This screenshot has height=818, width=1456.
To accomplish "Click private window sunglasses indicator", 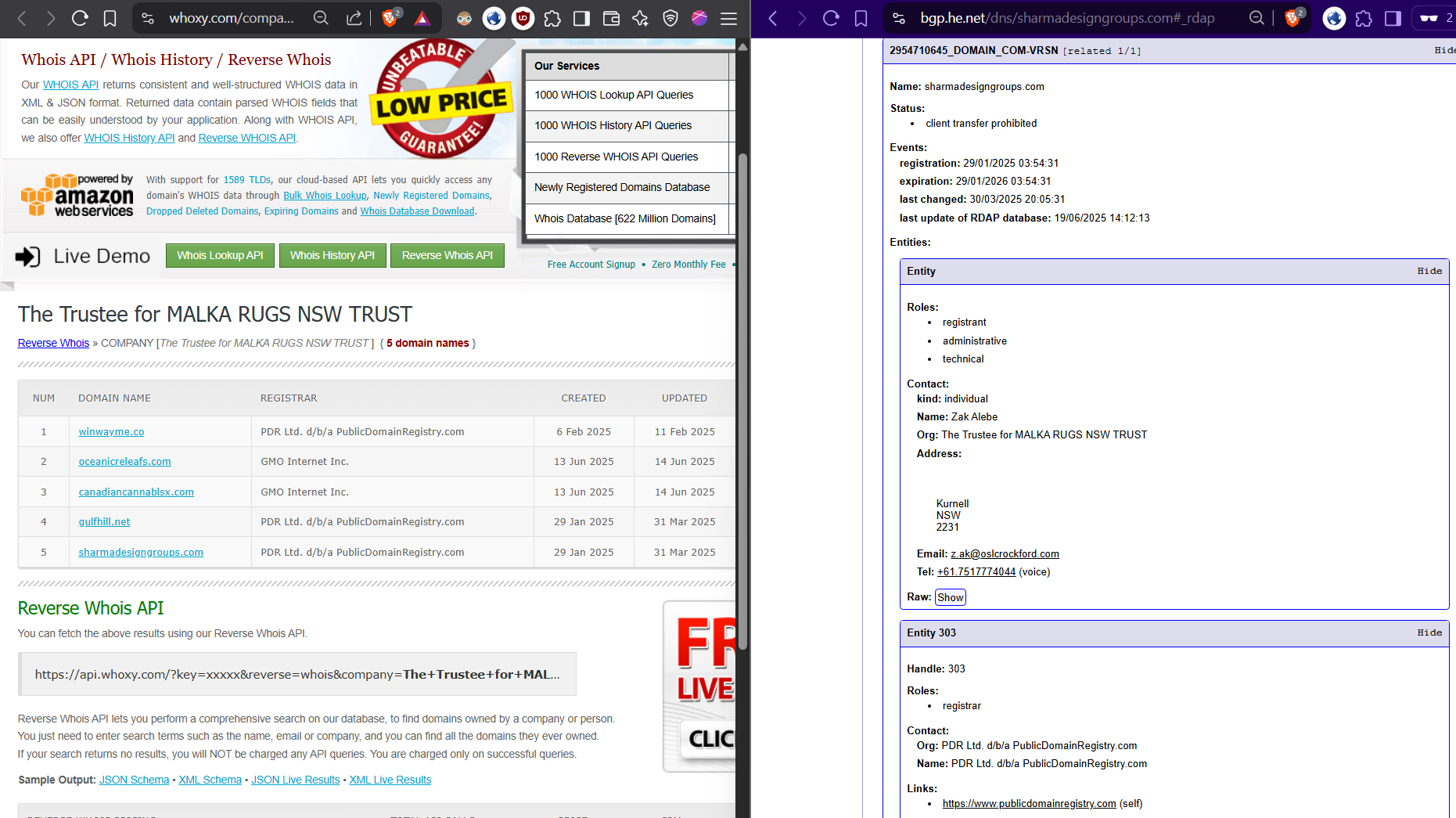I will pyautogui.click(x=1433, y=18).
